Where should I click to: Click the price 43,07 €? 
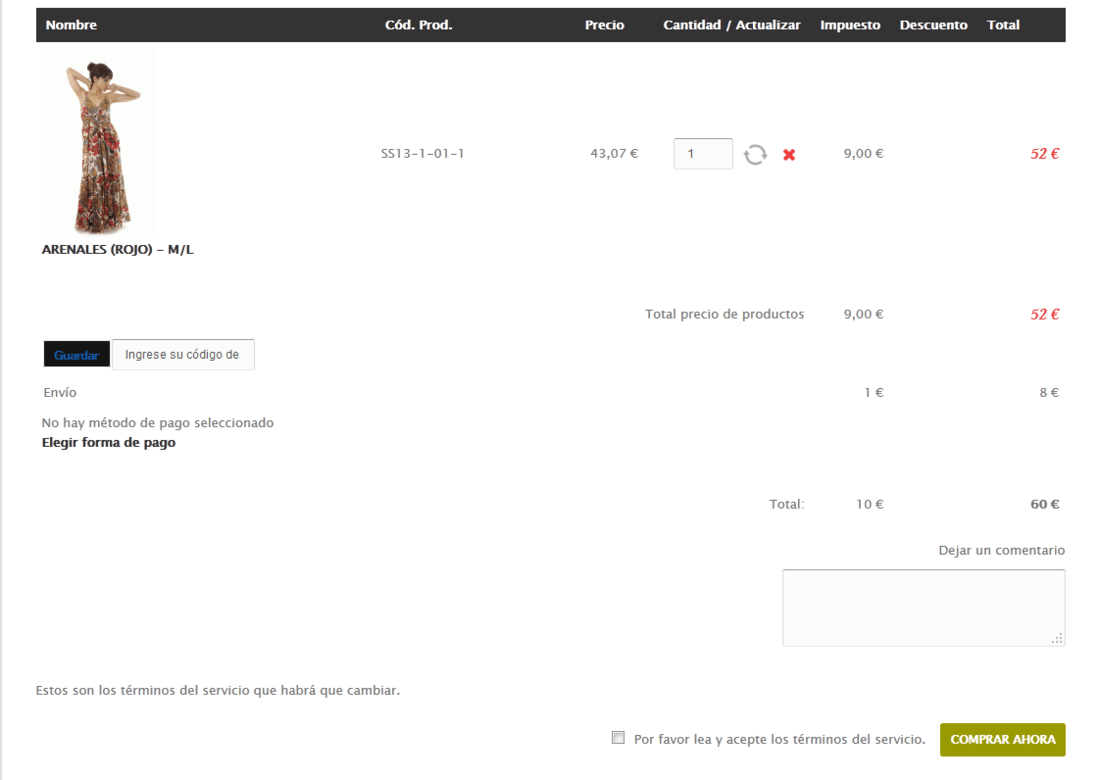(614, 154)
